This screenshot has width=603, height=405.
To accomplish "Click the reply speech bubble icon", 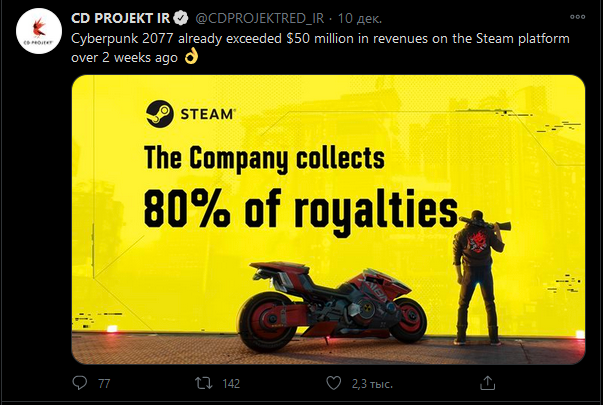I will click(x=81, y=383).
